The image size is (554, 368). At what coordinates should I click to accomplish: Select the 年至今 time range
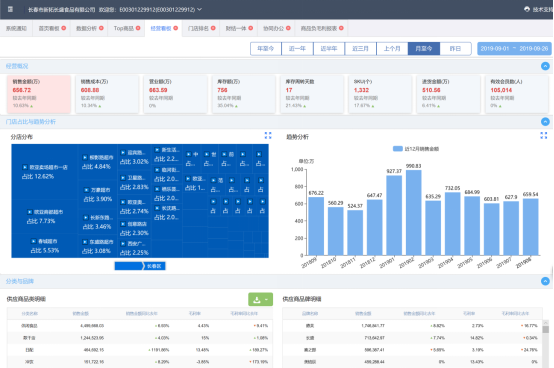click(x=266, y=48)
